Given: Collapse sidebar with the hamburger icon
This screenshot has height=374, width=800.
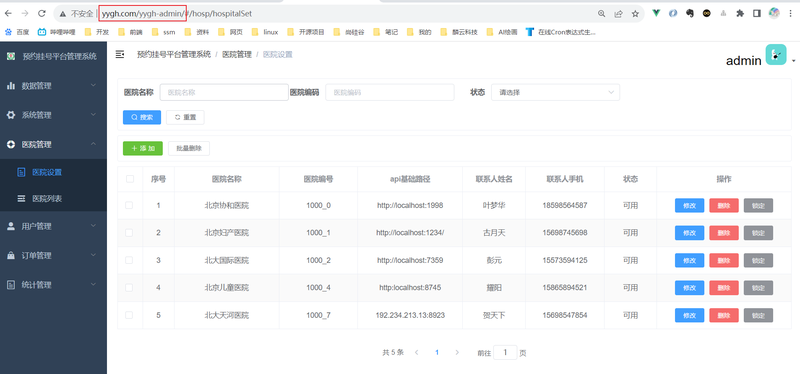Looking at the screenshot, I should coord(120,54).
